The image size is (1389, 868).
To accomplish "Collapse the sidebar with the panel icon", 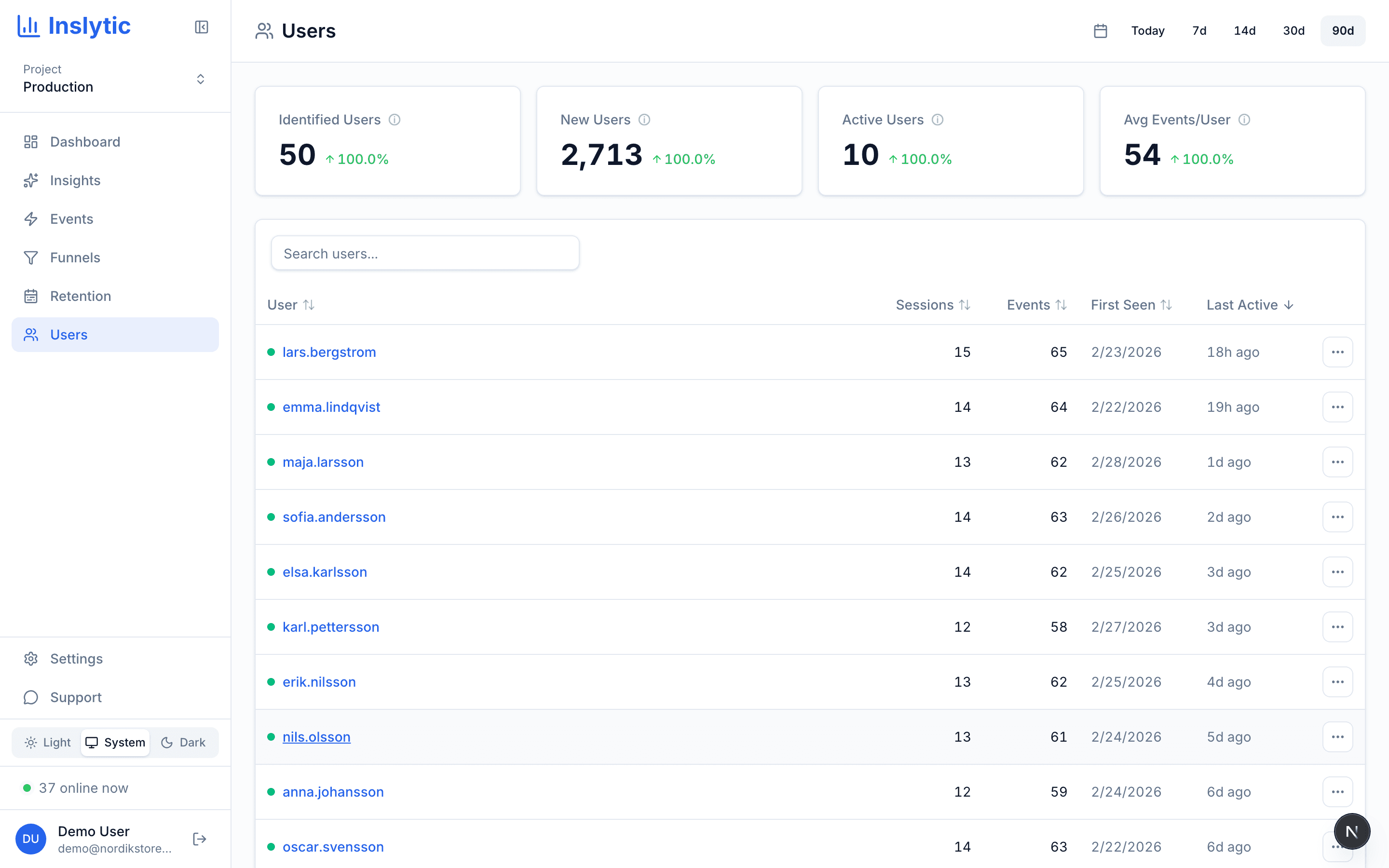I will point(201,27).
